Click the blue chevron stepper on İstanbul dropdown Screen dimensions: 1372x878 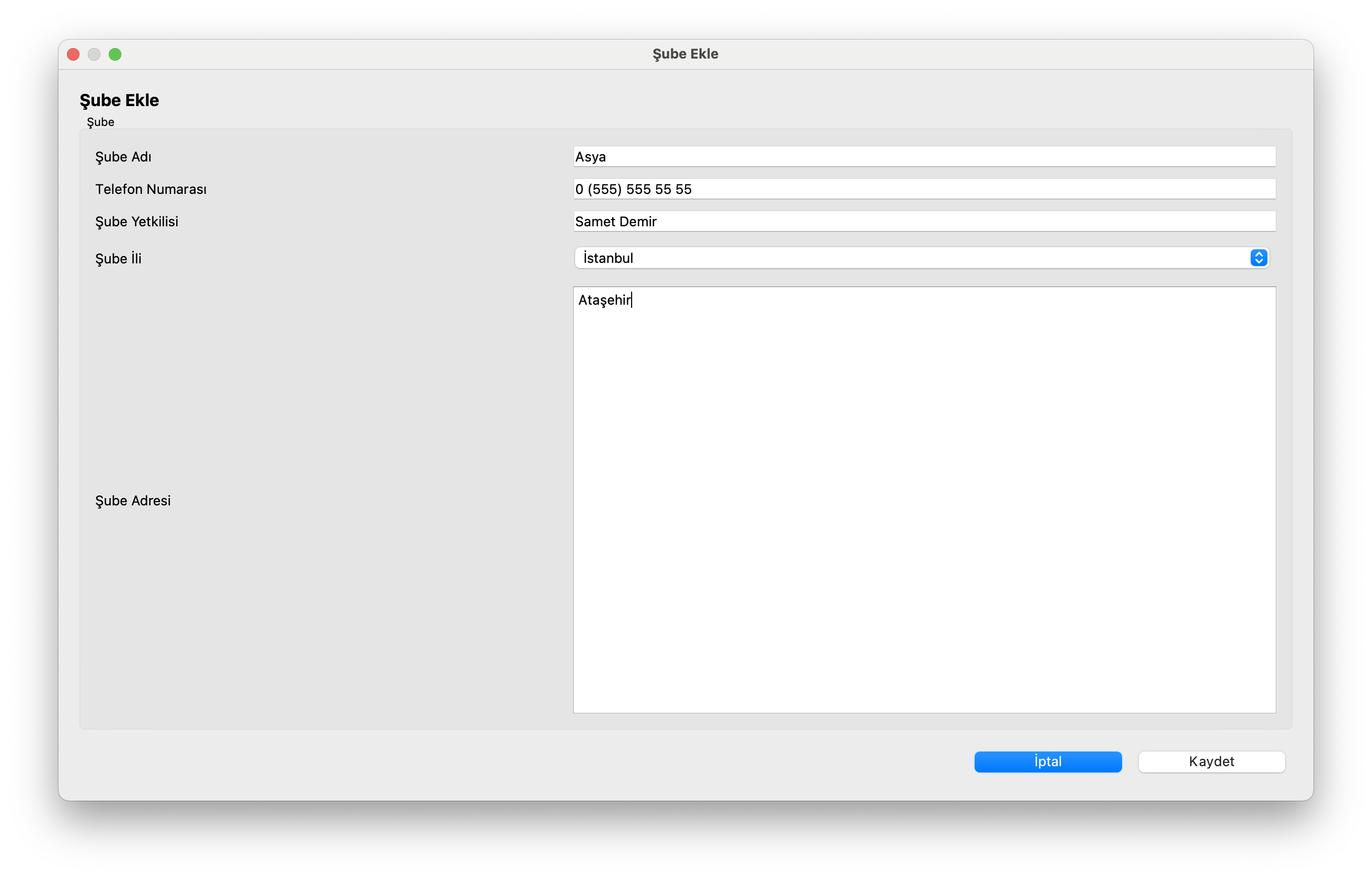point(1259,258)
